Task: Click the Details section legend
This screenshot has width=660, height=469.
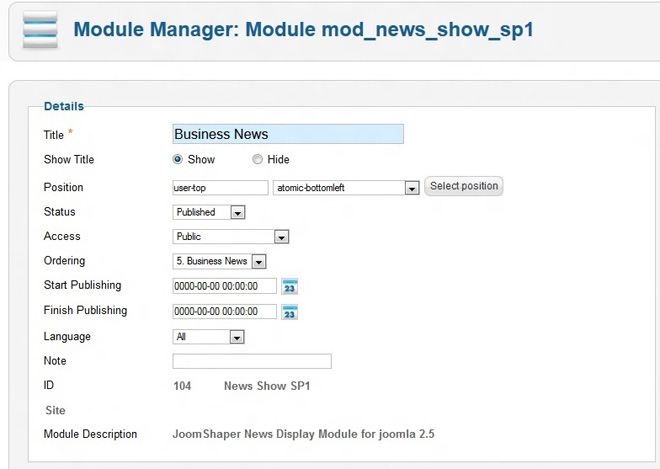Action: (64, 106)
